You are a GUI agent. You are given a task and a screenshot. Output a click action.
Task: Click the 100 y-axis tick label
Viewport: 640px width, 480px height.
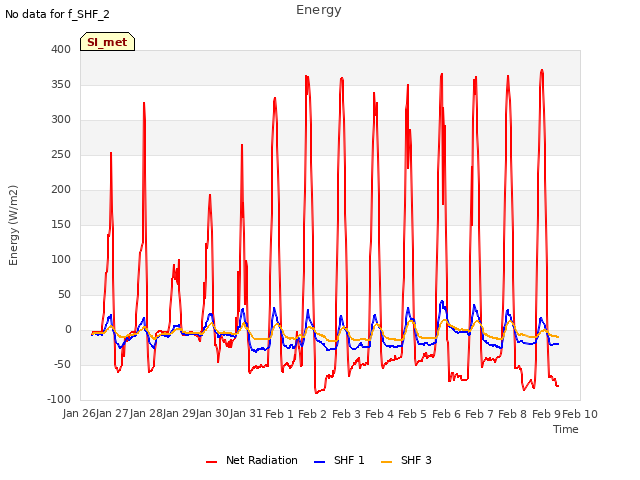pos(61,260)
